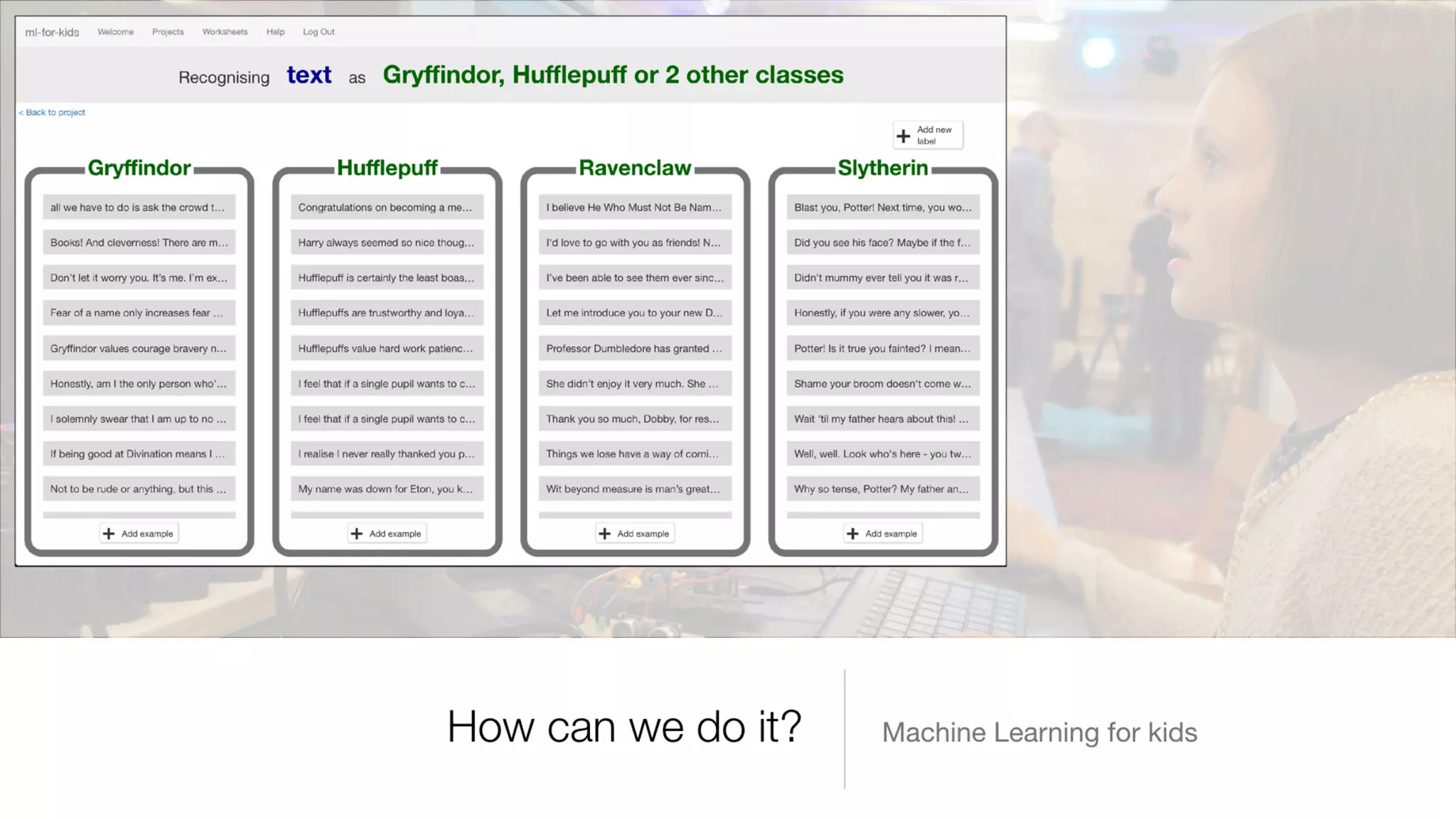Select 'Thank you so much, Dobby' example
This screenshot has width=1456, height=819.
635,419
